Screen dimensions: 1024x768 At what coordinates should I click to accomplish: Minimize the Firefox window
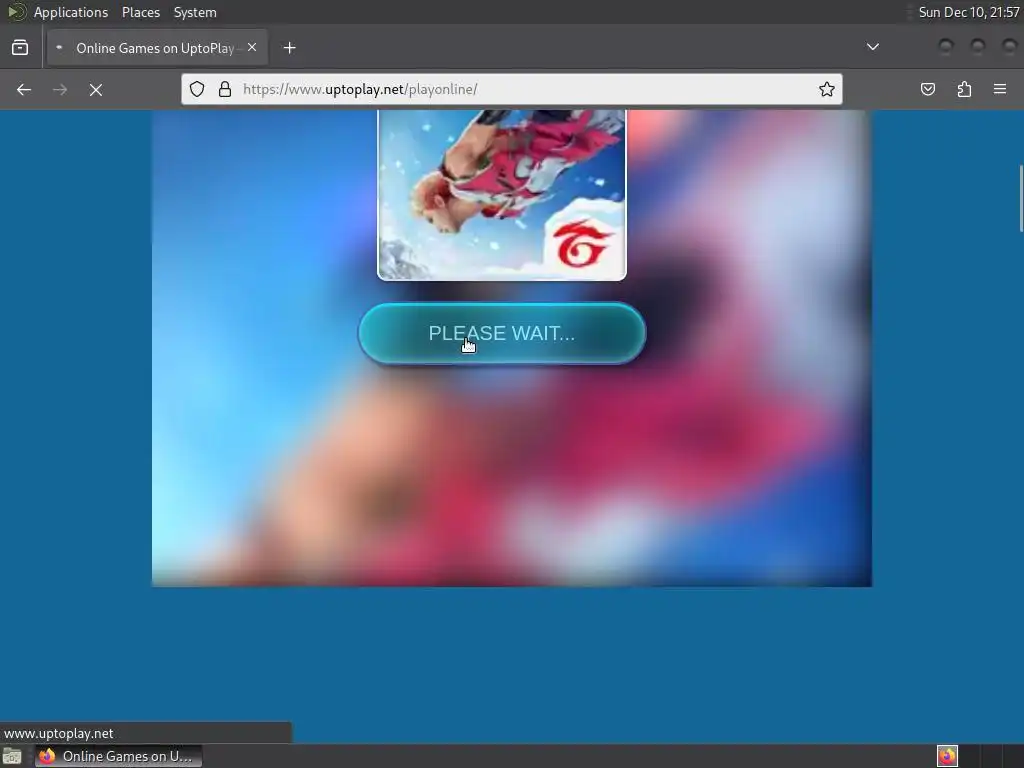click(x=946, y=46)
